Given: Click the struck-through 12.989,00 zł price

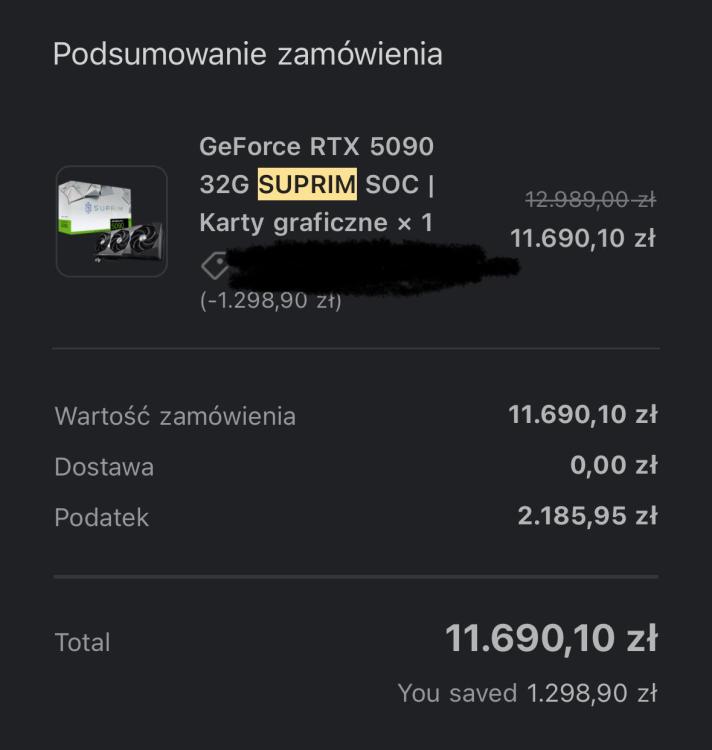Looking at the screenshot, I should pyautogui.click(x=590, y=200).
